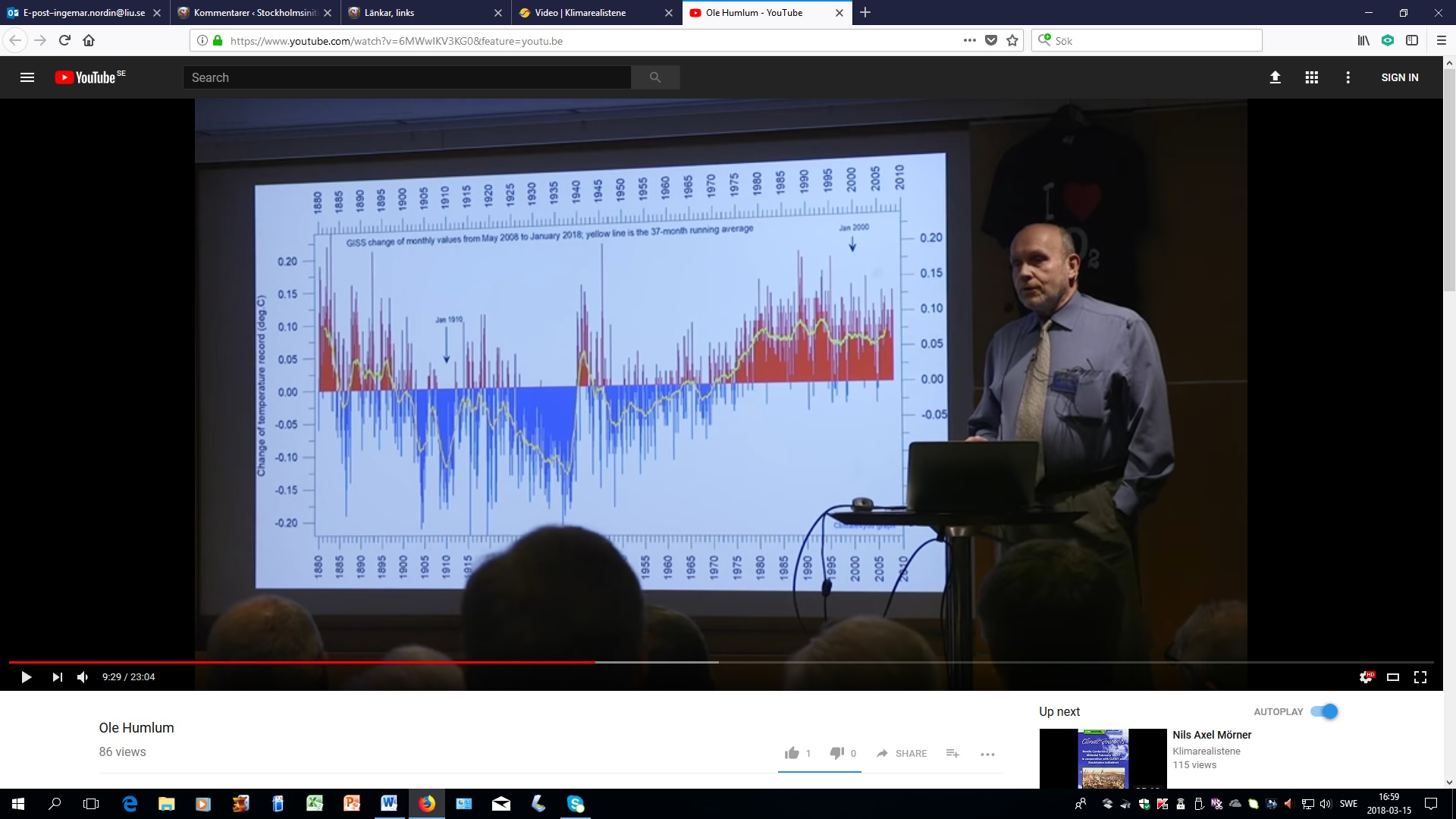Dislike the Ole Humlum video

(837, 753)
